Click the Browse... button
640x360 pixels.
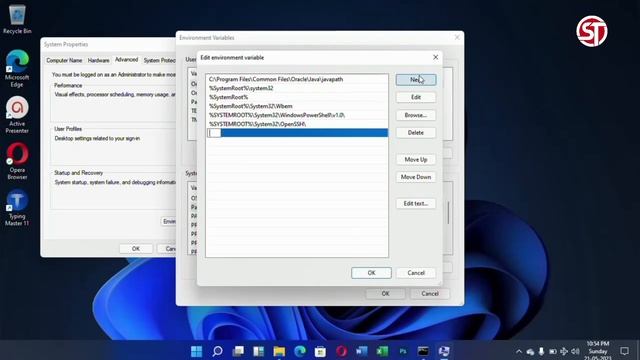coord(416,115)
